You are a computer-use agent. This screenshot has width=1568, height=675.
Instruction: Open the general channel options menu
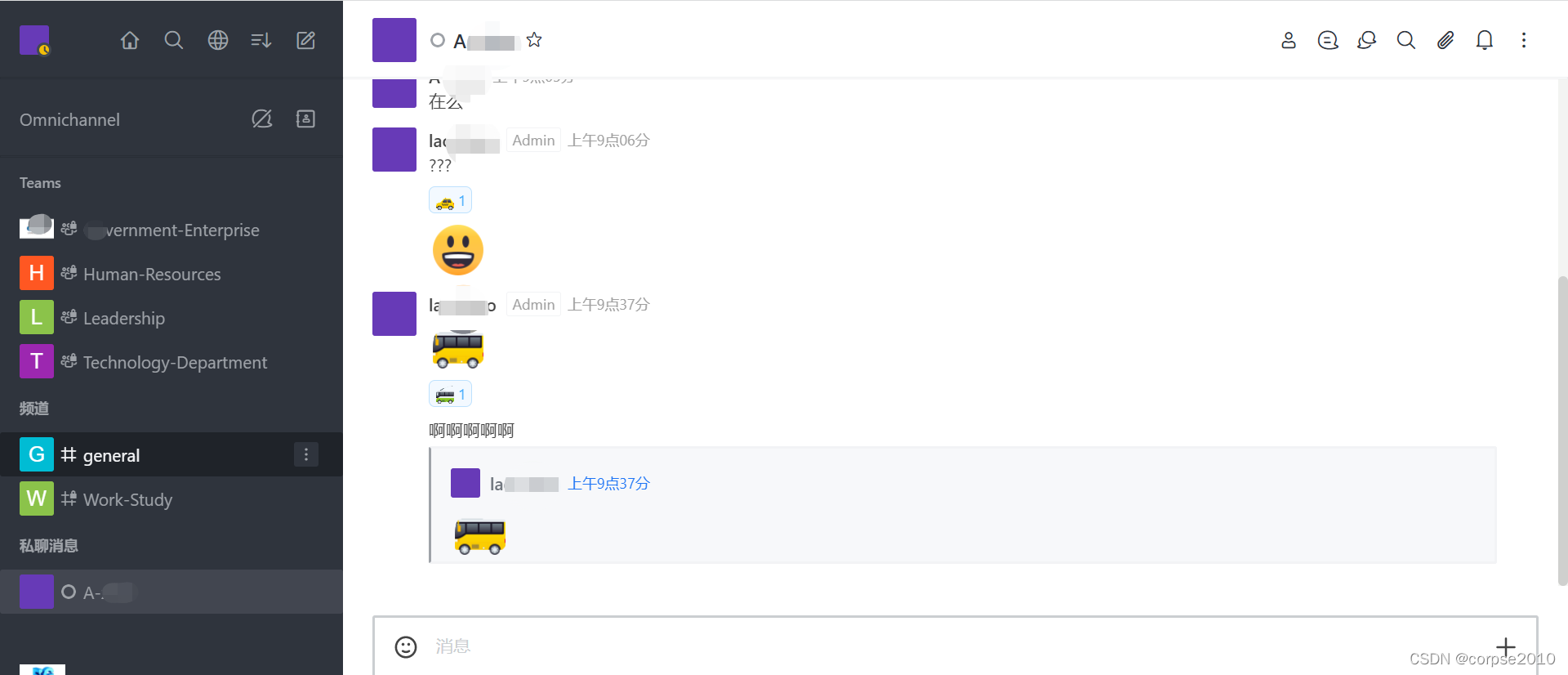(x=306, y=454)
